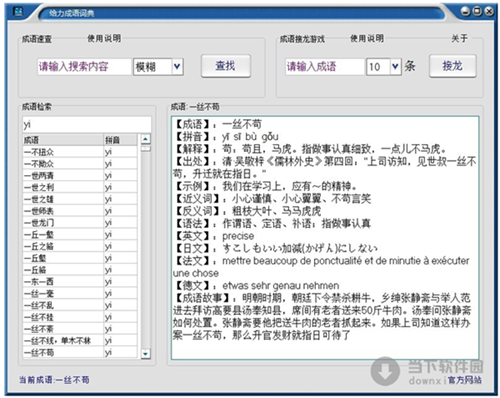500x398 pixels.
Task: Select the 一丘壑 row
Action: point(80,258)
